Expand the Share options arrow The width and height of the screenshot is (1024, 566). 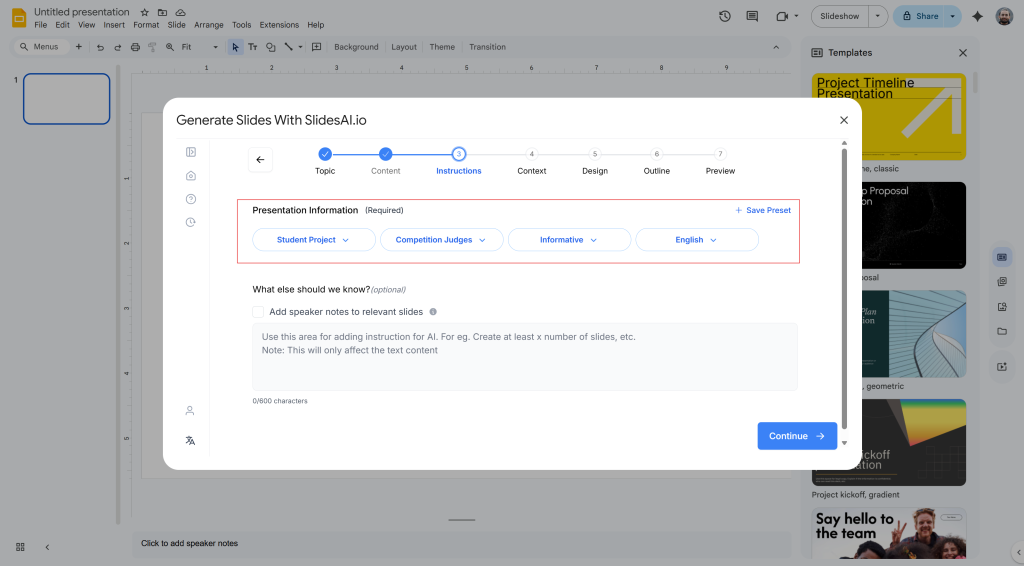point(953,16)
